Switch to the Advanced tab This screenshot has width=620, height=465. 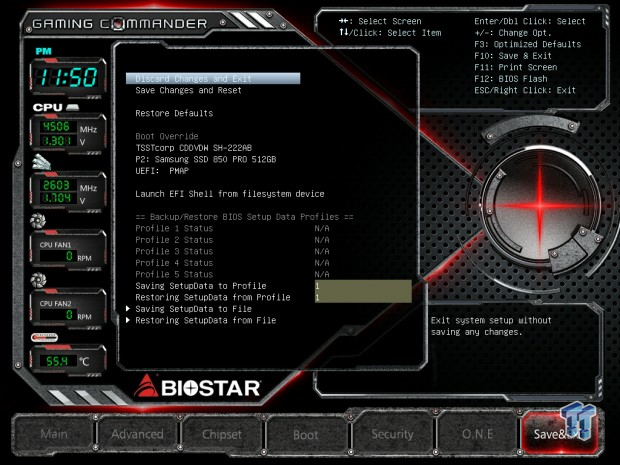click(x=137, y=434)
